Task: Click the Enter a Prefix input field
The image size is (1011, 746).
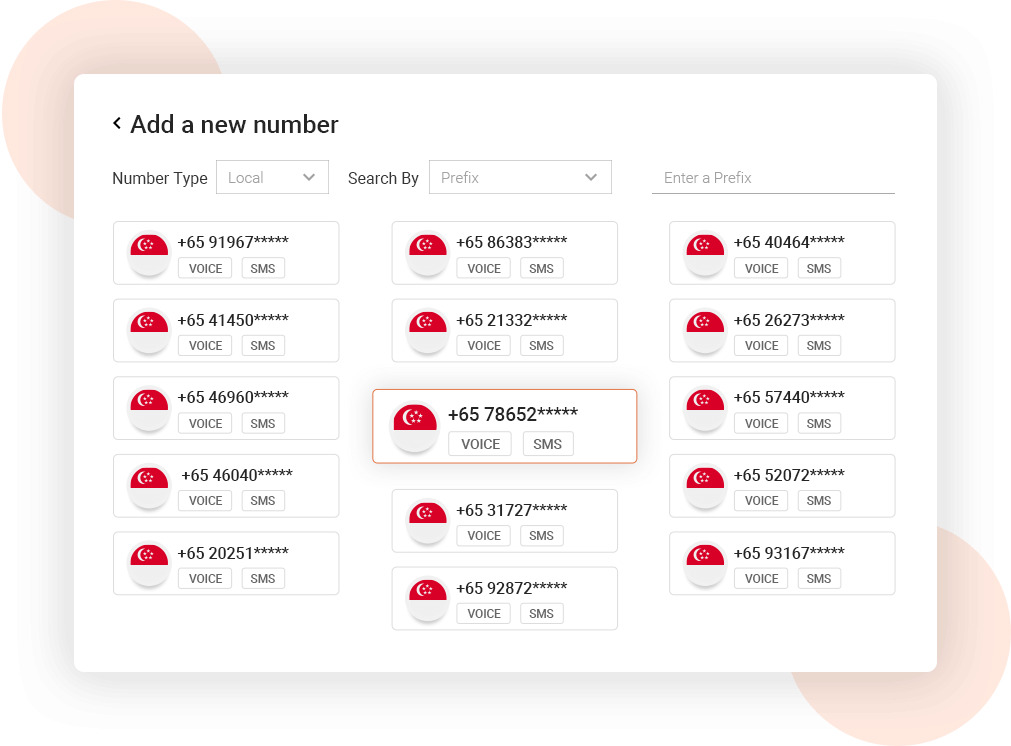Action: tap(774, 177)
